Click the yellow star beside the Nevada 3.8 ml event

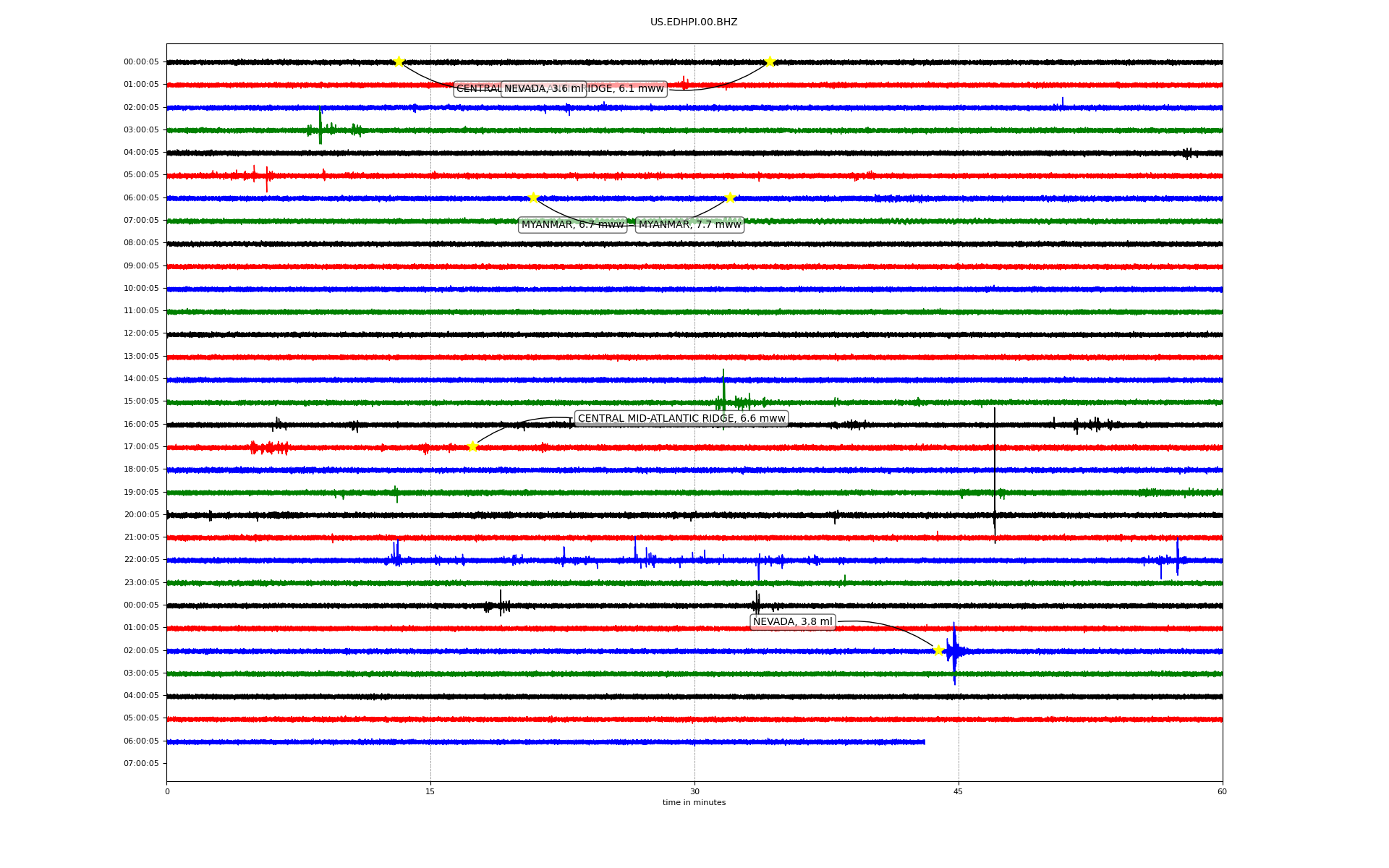pos(938,650)
